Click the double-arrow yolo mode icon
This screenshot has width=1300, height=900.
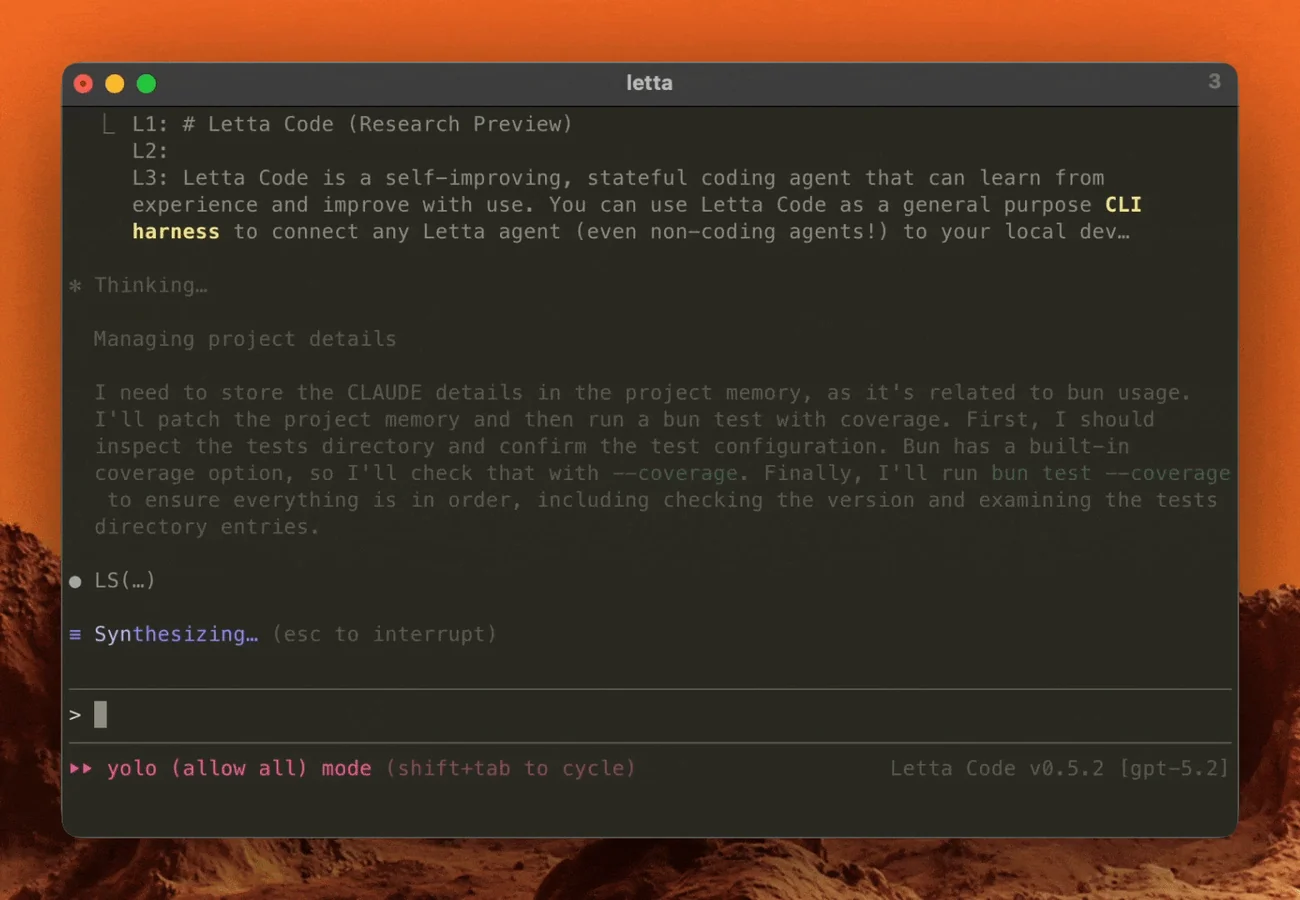(81, 768)
